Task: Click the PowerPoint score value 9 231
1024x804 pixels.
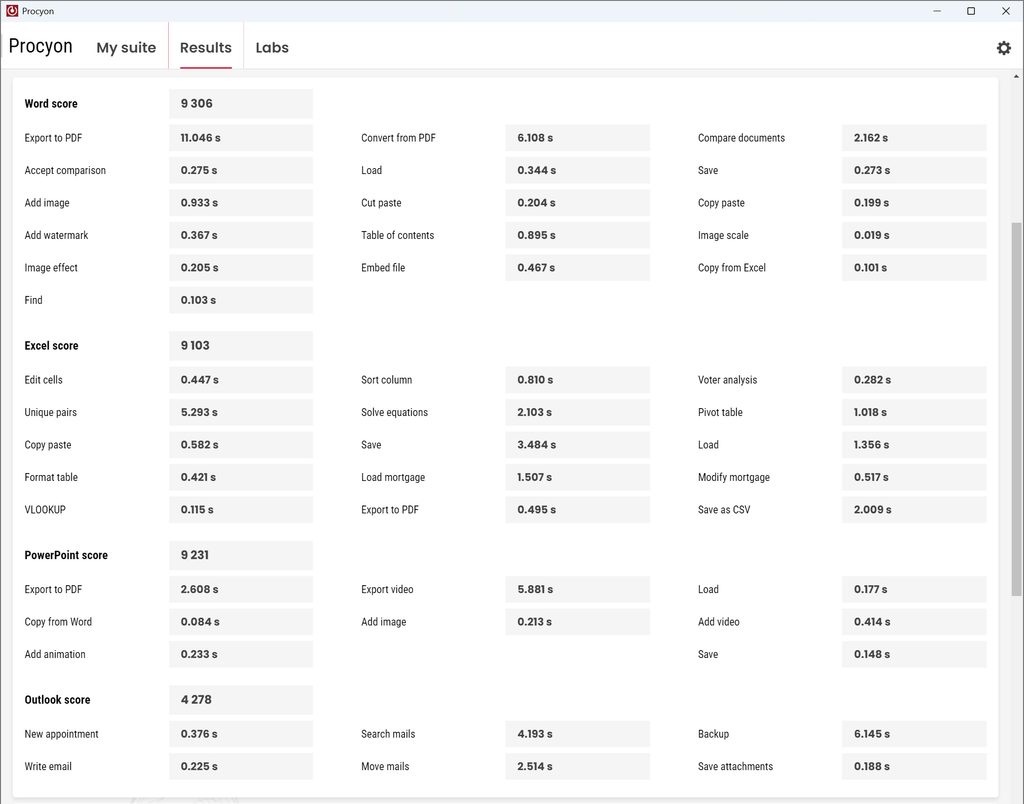Action: coord(241,555)
